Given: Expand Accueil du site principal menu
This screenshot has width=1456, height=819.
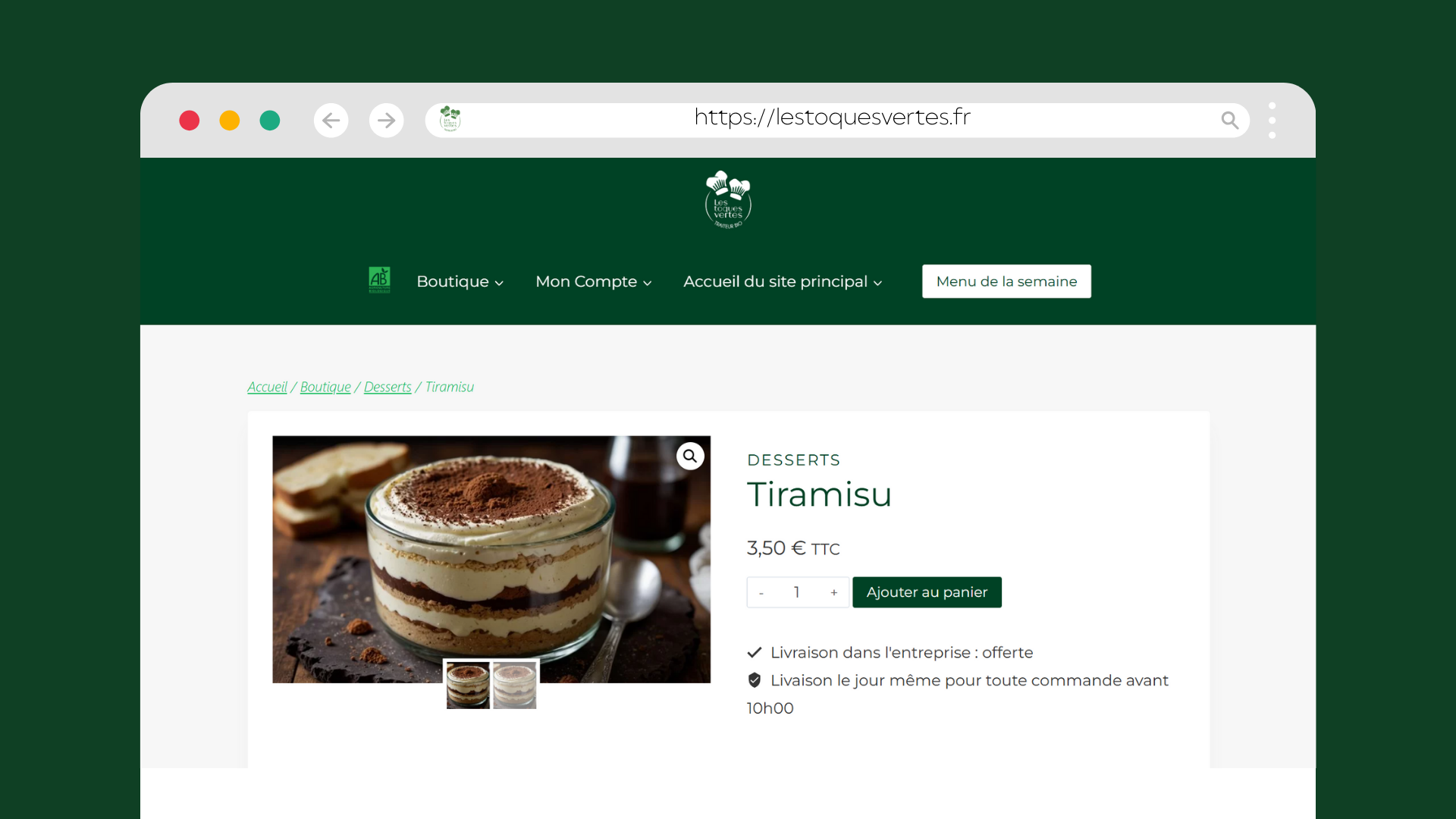Looking at the screenshot, I should click(x=783, y=281).
